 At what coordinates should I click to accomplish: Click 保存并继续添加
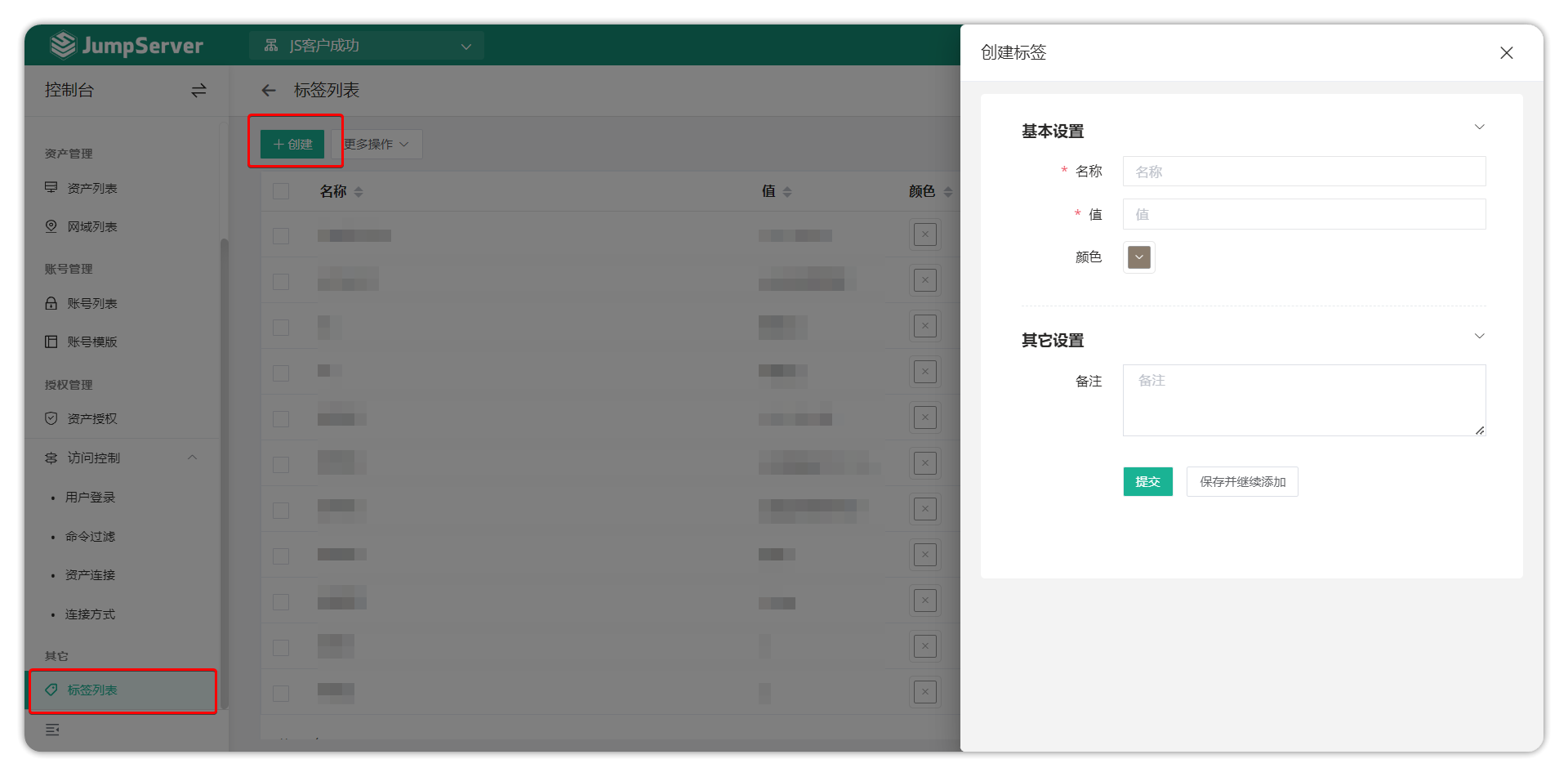1241,481
